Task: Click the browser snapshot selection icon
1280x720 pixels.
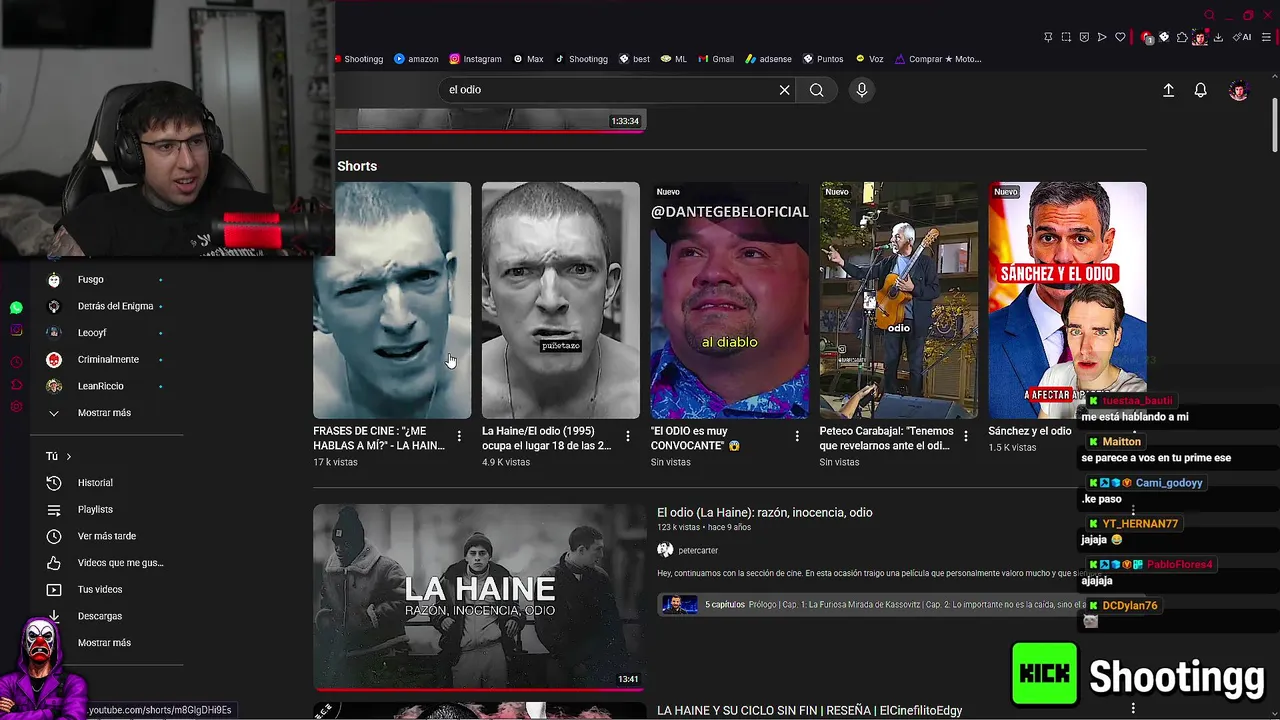Action: [x=1066, y=37]
